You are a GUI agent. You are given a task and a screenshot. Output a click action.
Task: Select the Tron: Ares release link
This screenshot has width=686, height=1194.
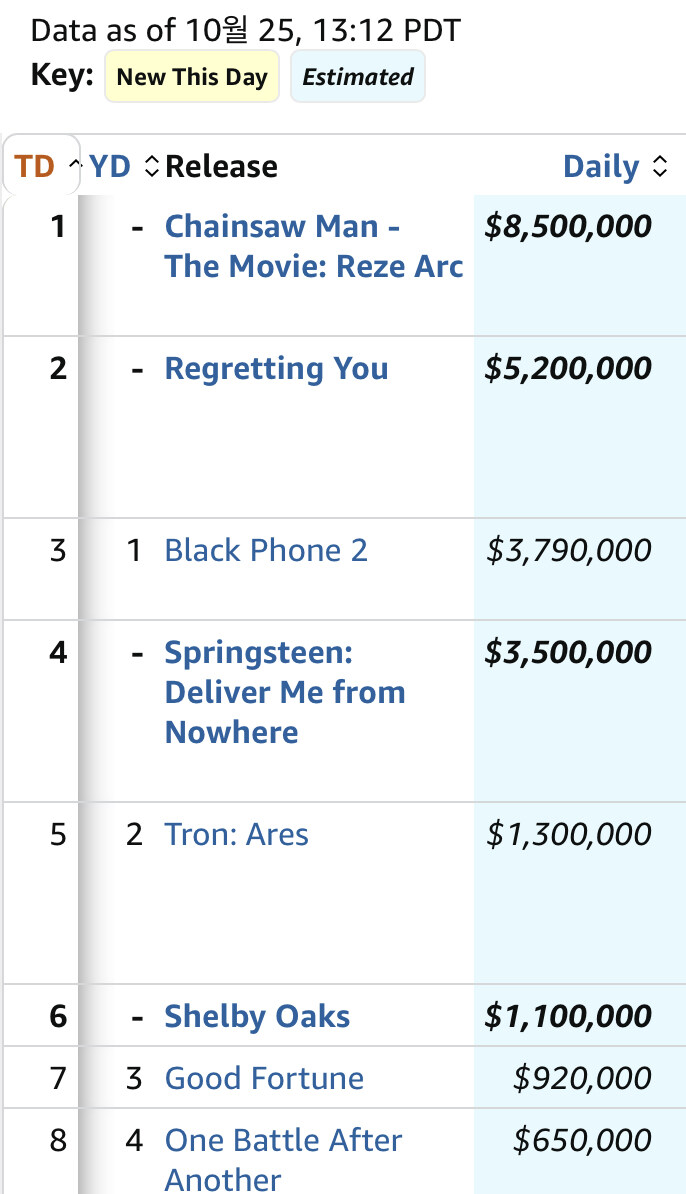[x=236, y=834]
